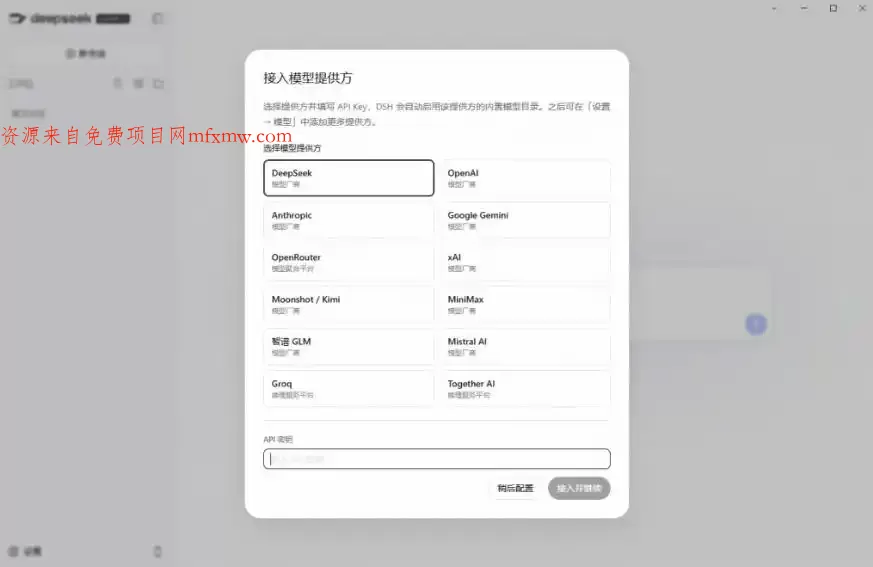Pick Groq inference platform card
The image size is (873, 567).
tap(349, 389)
